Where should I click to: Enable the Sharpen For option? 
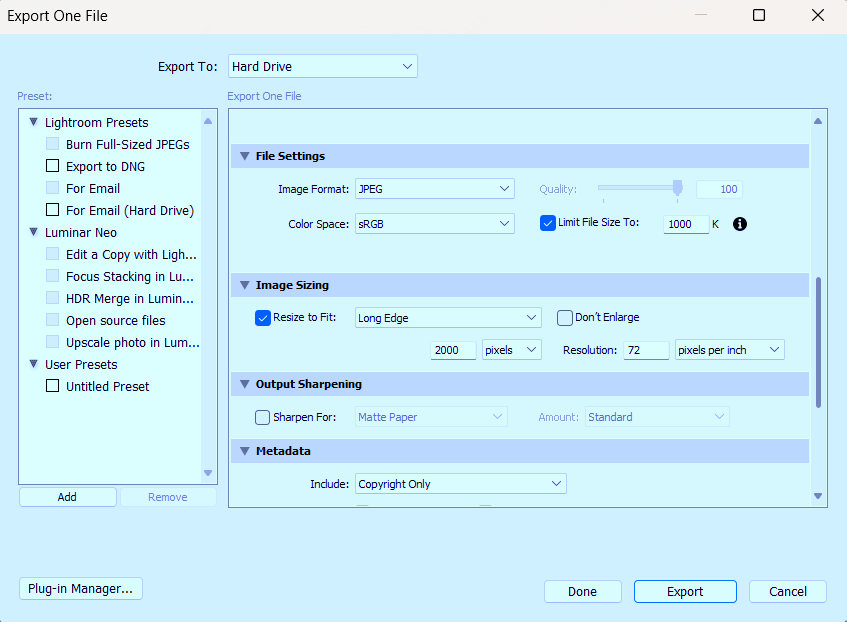click(261, 417)
